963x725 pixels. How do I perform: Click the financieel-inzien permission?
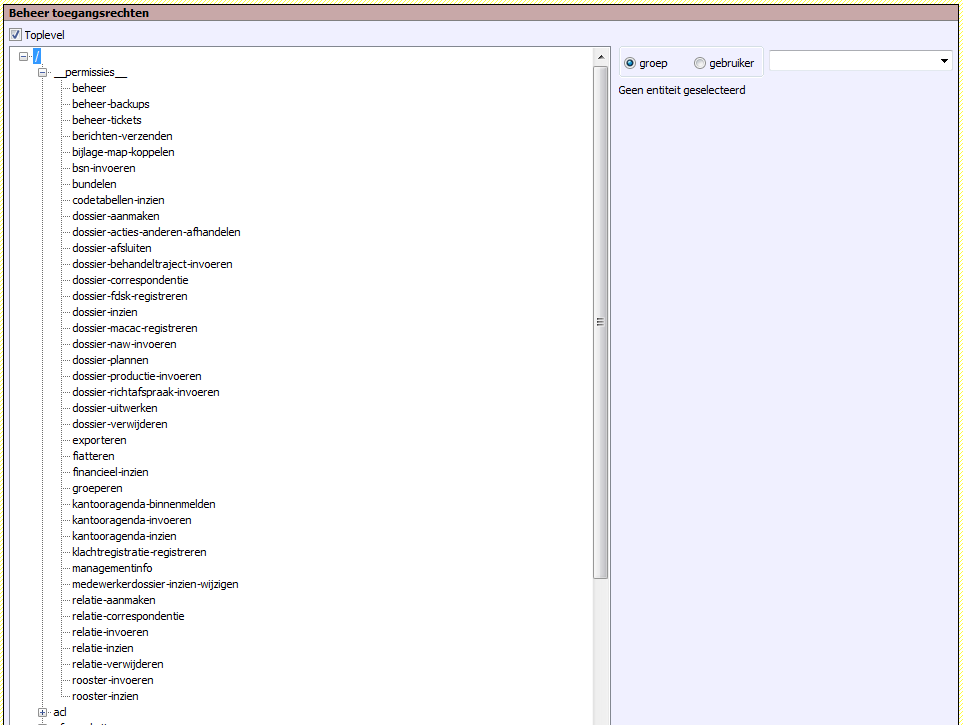click(x=110, y=472)
